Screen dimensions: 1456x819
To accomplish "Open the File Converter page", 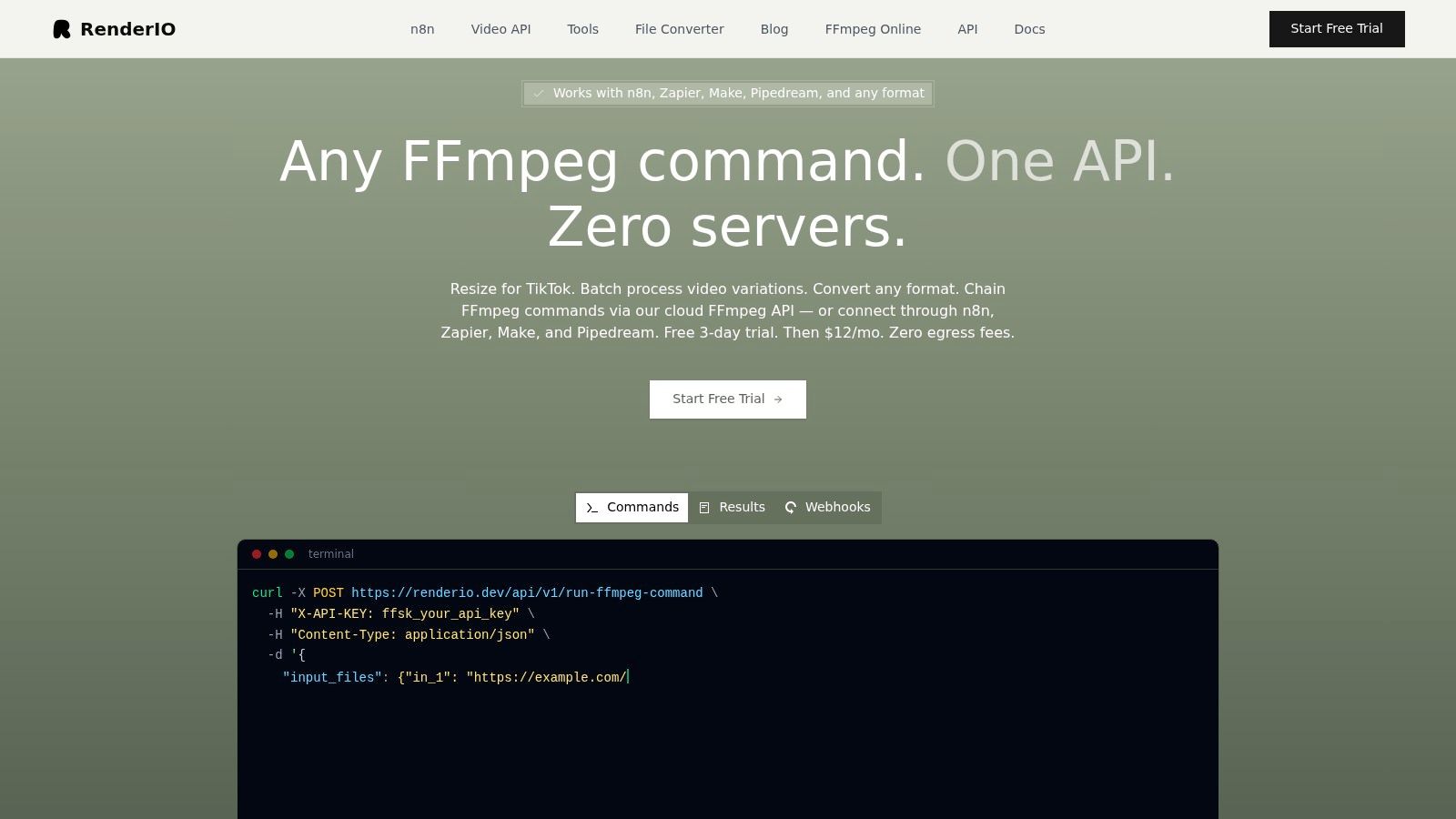I will 680,29.
